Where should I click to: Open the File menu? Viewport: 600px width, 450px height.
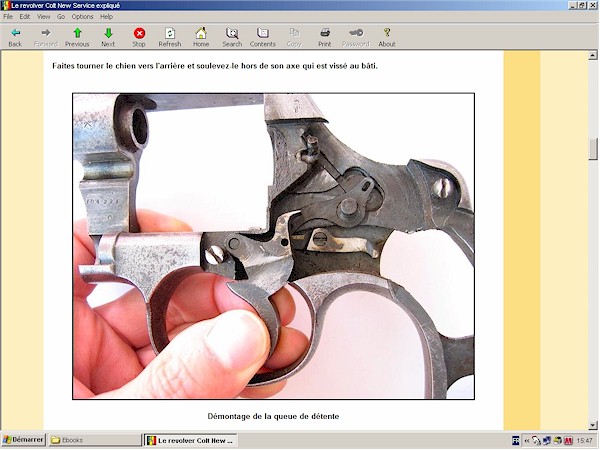[x=8, y=17]
